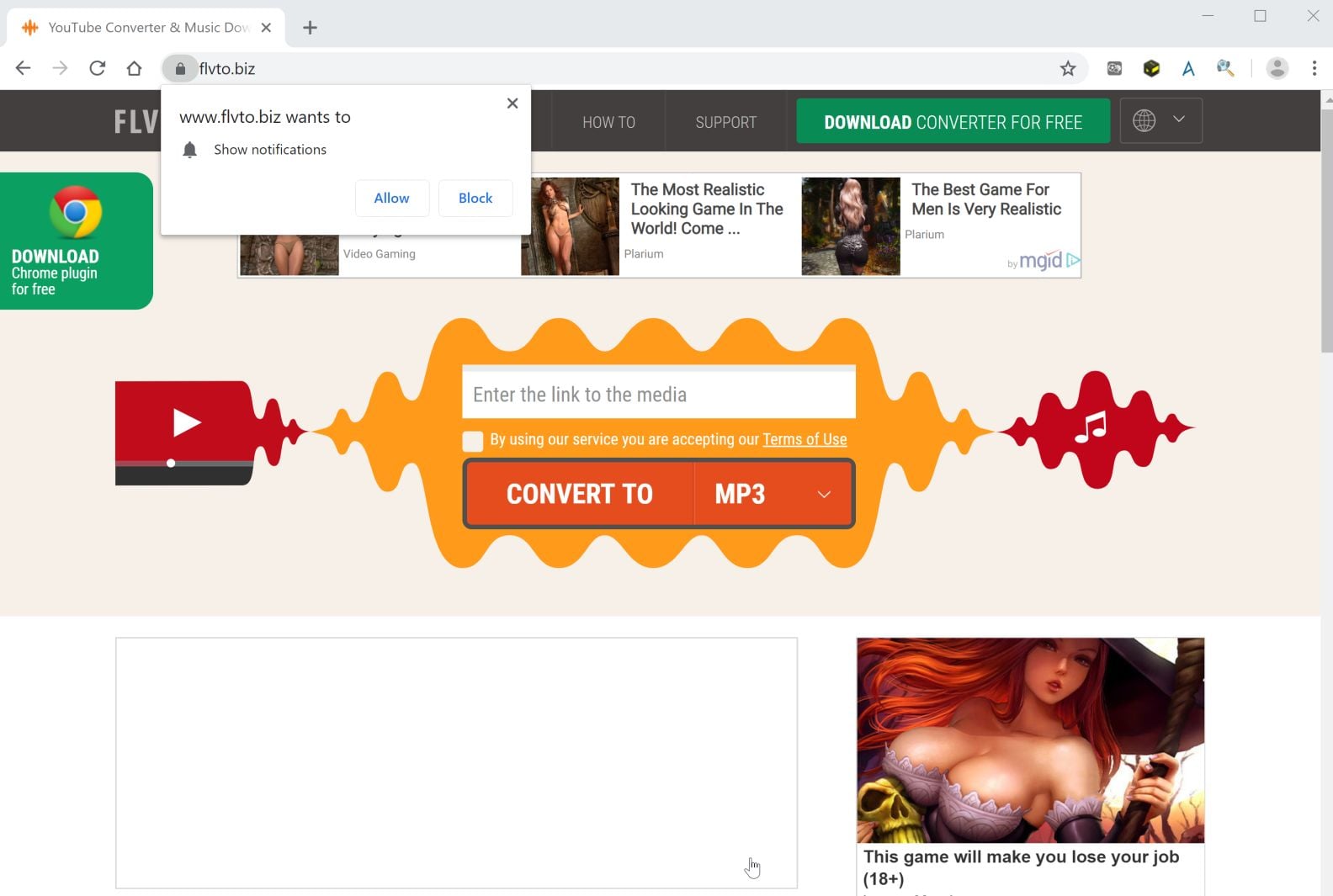Open the profile avatar menu
Image resolution: width=1333 pixels, height=896 pixels.
1277,68
